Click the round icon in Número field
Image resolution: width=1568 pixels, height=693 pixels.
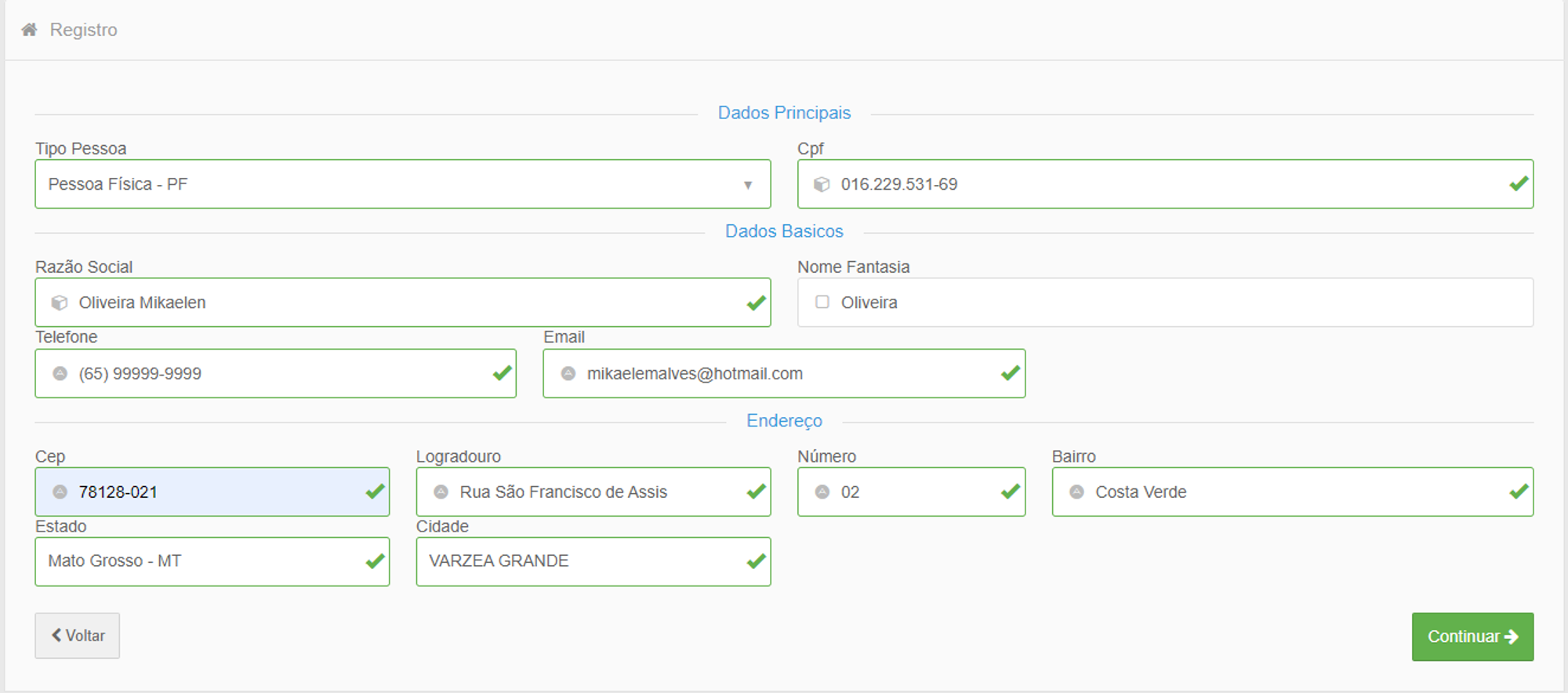[822, 492]
